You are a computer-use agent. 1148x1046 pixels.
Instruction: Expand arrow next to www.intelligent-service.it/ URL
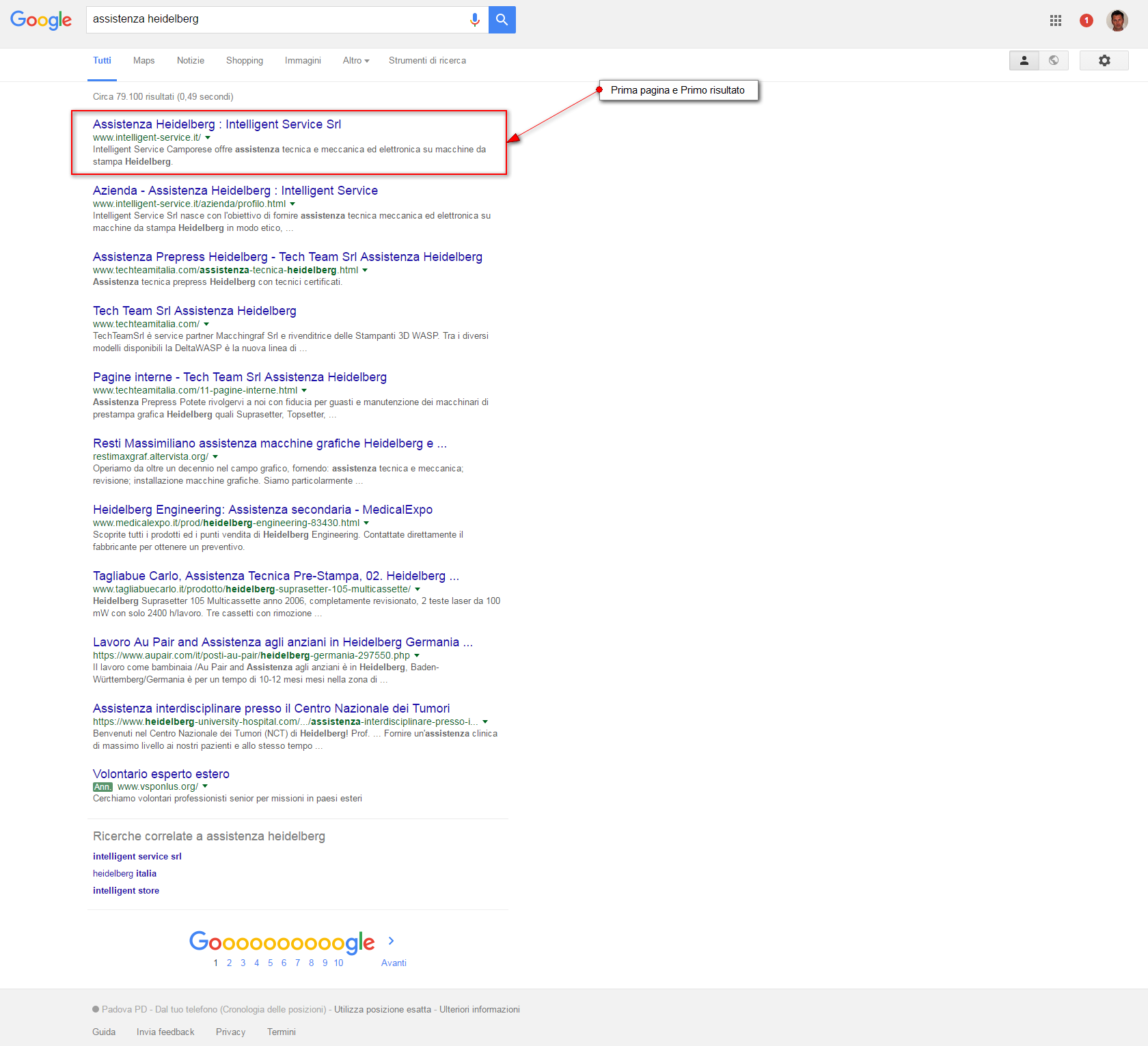pos(208,137)
